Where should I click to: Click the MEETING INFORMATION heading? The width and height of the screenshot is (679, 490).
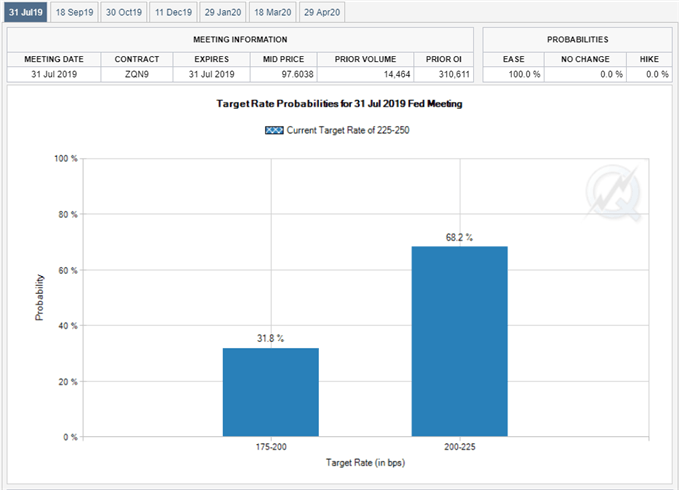[x=240, y=39]
